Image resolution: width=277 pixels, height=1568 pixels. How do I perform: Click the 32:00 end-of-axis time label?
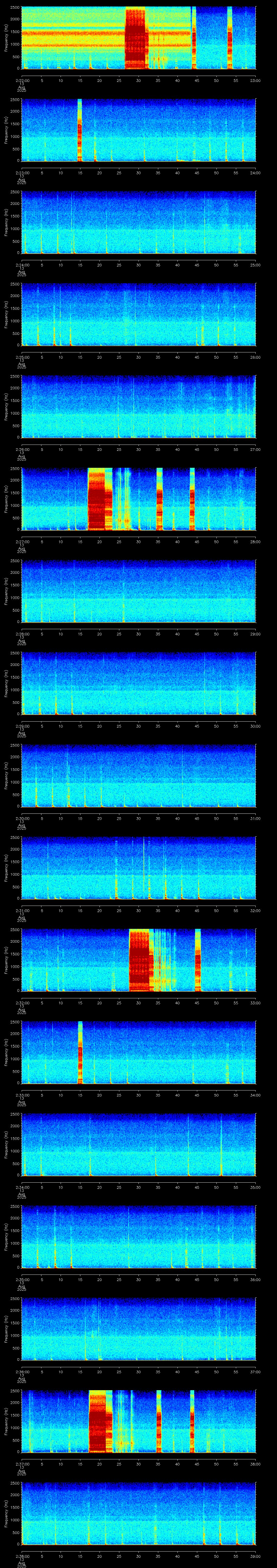[x=255, y=910]
